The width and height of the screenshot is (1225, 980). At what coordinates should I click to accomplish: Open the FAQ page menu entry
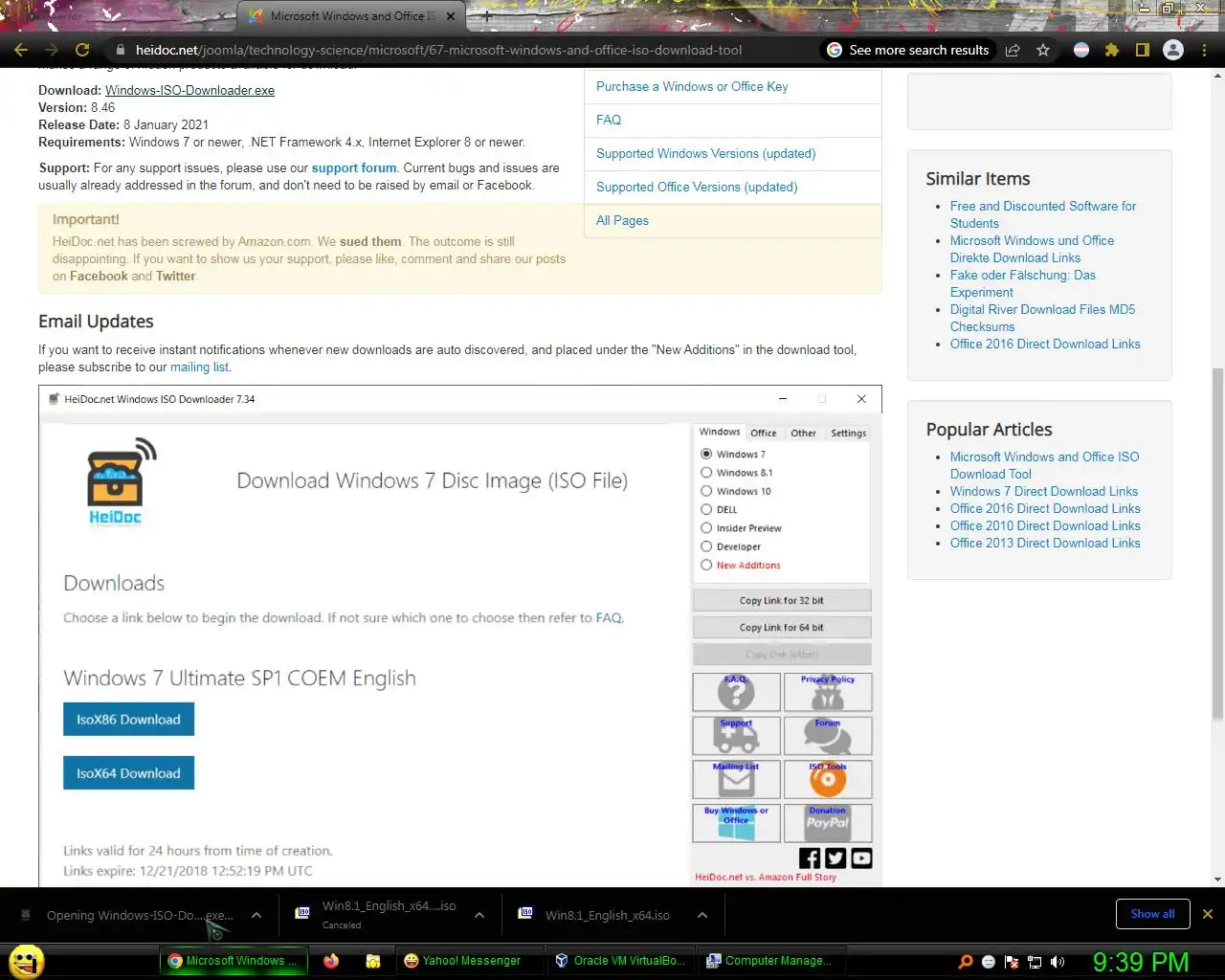tap(609, 120)
